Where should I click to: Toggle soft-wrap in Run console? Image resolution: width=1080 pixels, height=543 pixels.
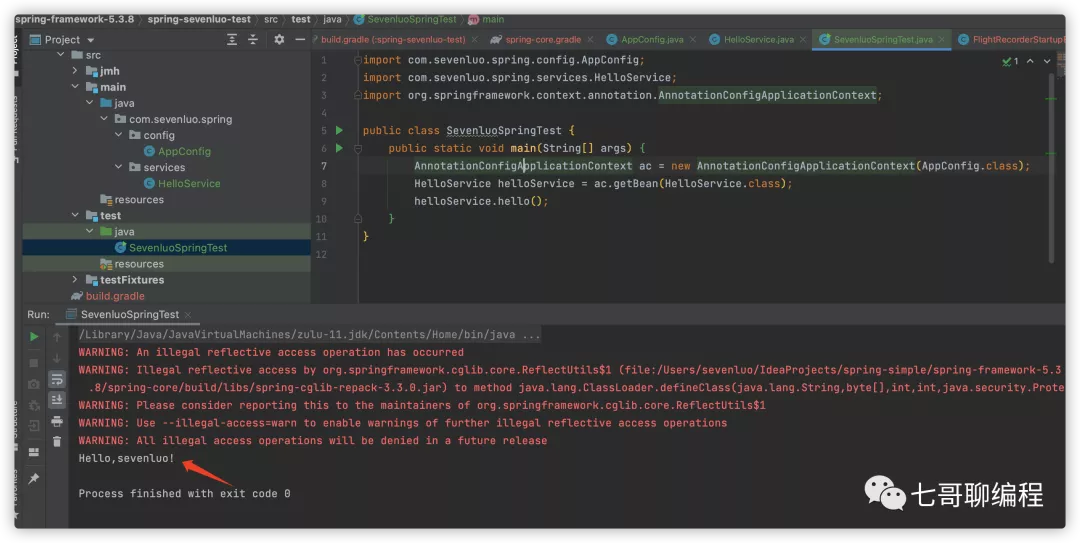(x=57, y=379)
